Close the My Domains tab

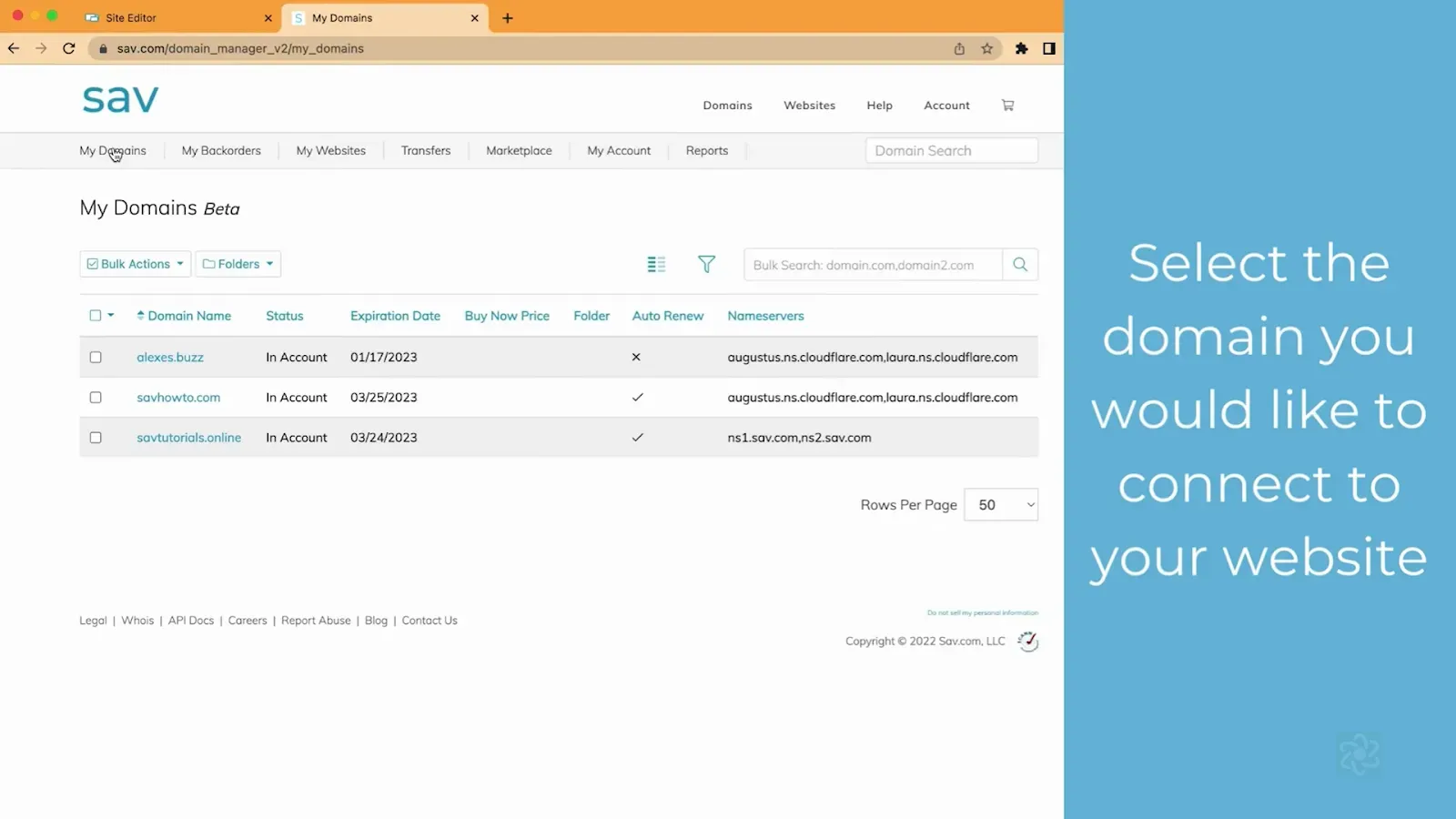tap(474, 18)
